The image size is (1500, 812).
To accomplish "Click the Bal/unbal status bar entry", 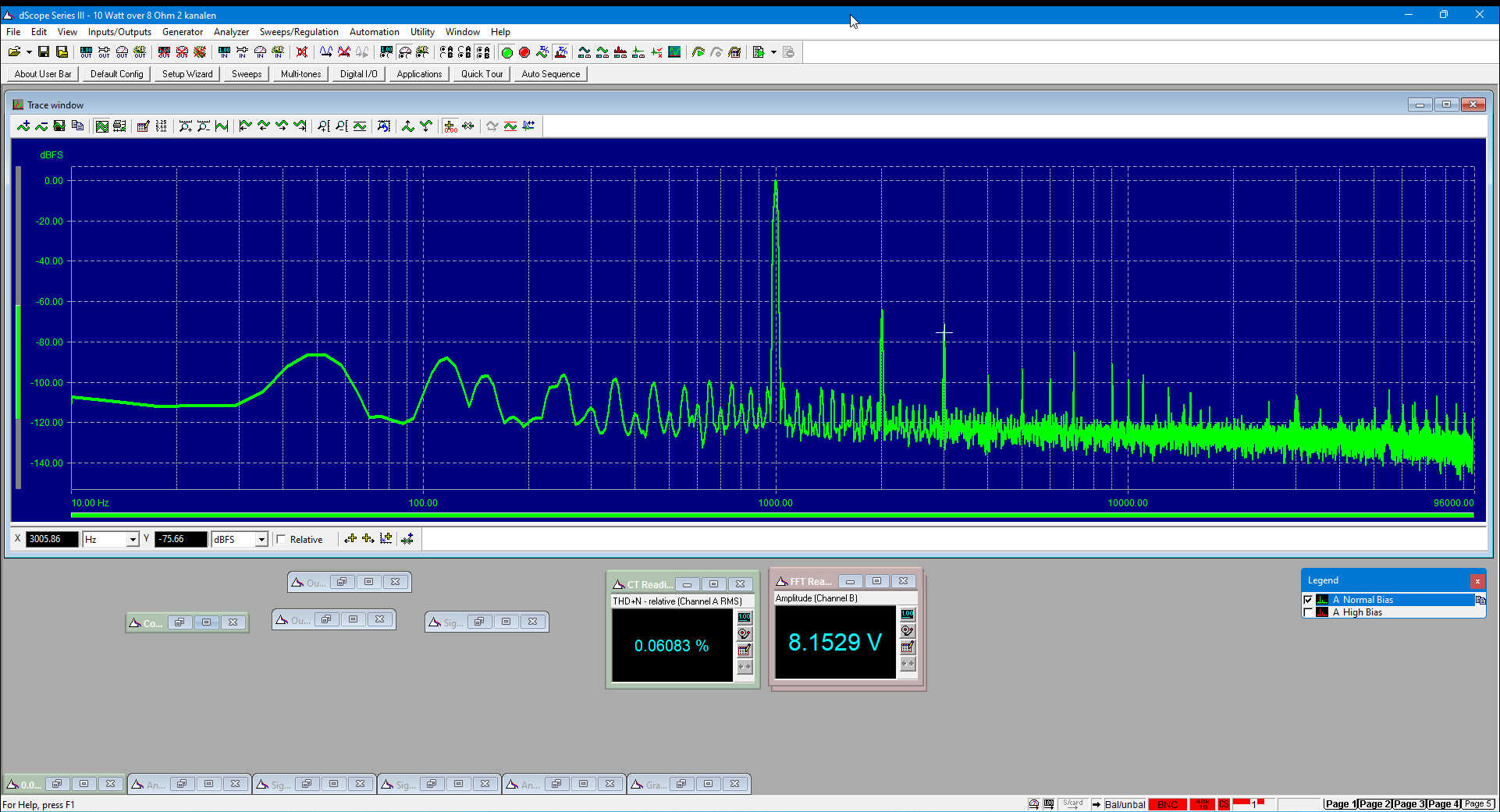I will [x=1125, y=804].
